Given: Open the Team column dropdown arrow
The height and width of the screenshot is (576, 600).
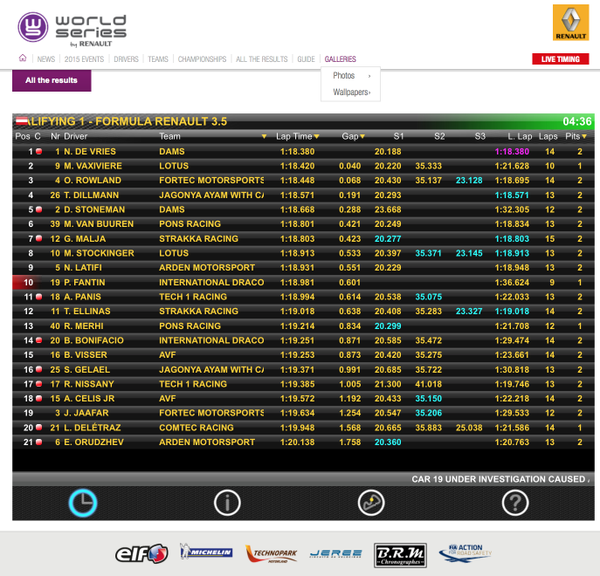Looking at the screenshot, I should click(264, 137).
